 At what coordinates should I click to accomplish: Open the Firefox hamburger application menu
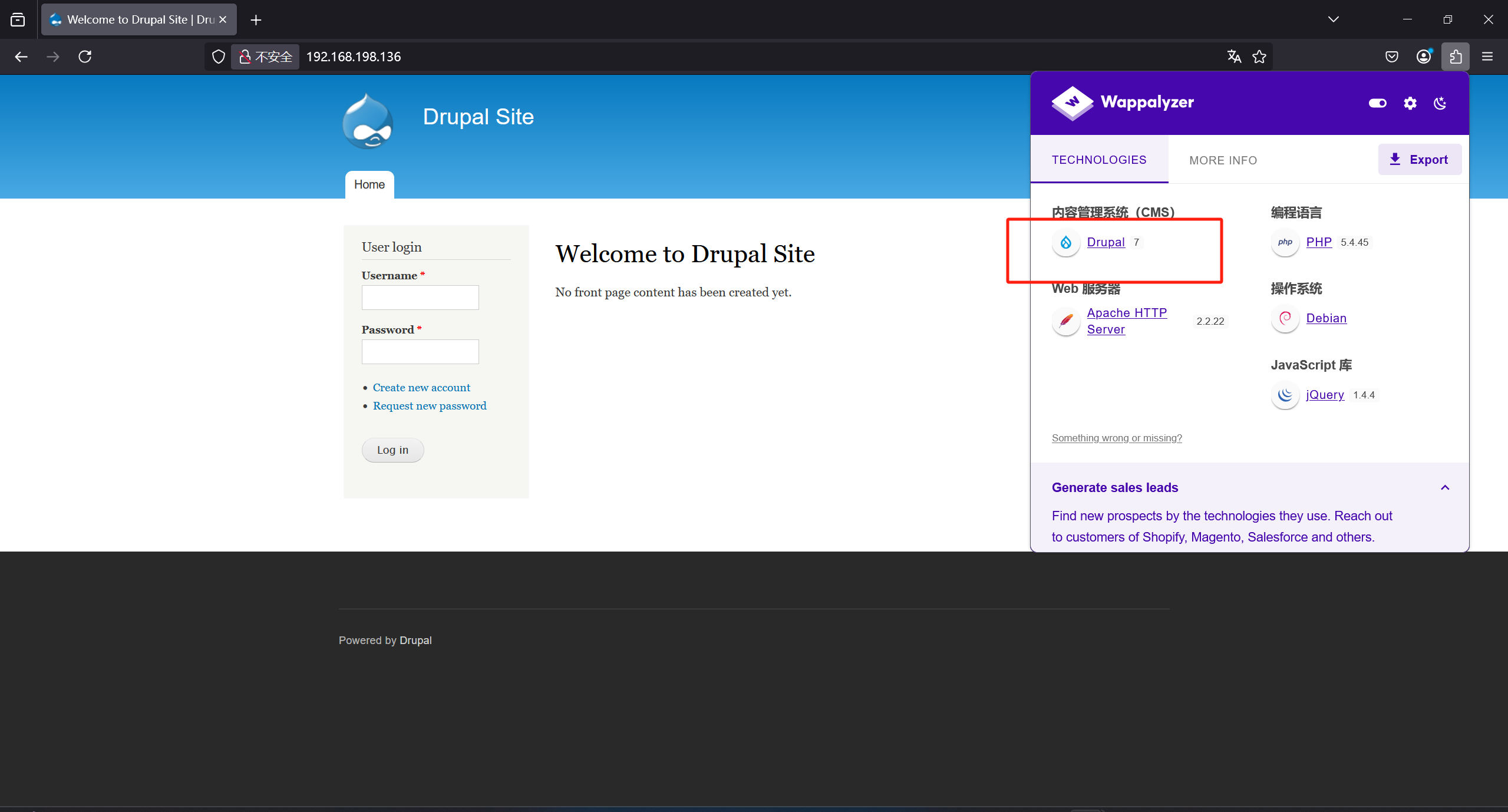(1487, 57)
